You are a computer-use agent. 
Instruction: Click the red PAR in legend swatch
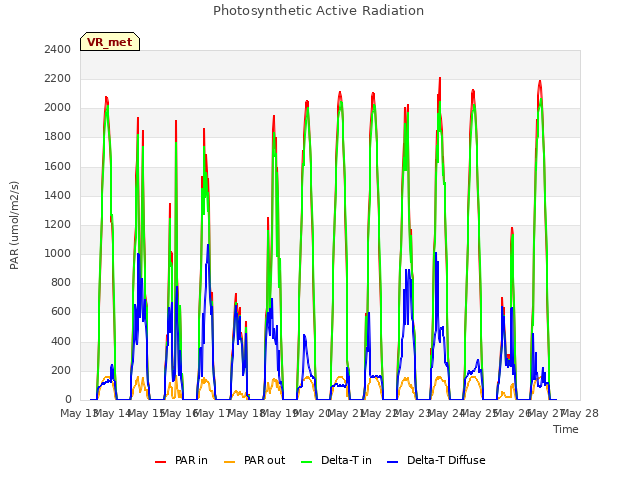[160, 461]
